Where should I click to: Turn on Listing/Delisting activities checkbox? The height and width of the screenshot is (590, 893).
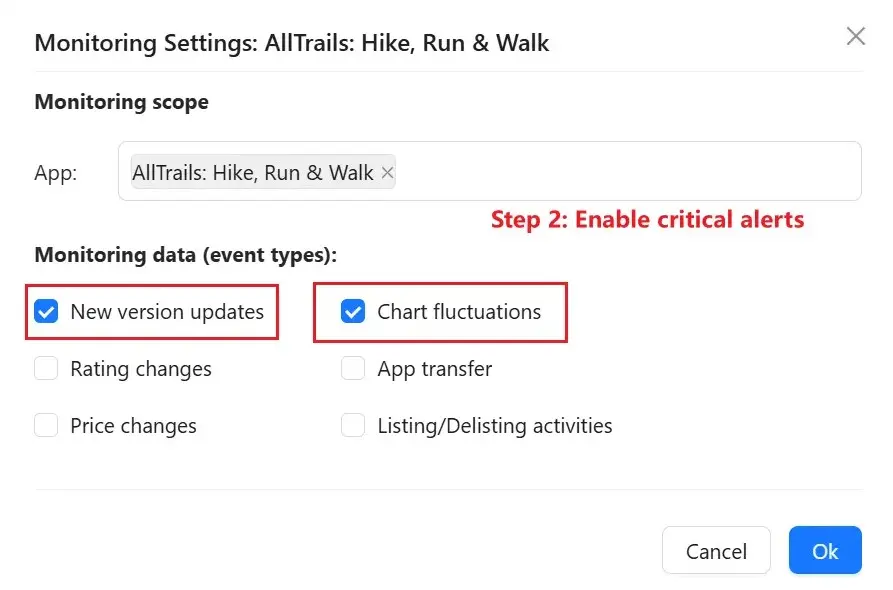pyautogui.click(x=353, y=426)
